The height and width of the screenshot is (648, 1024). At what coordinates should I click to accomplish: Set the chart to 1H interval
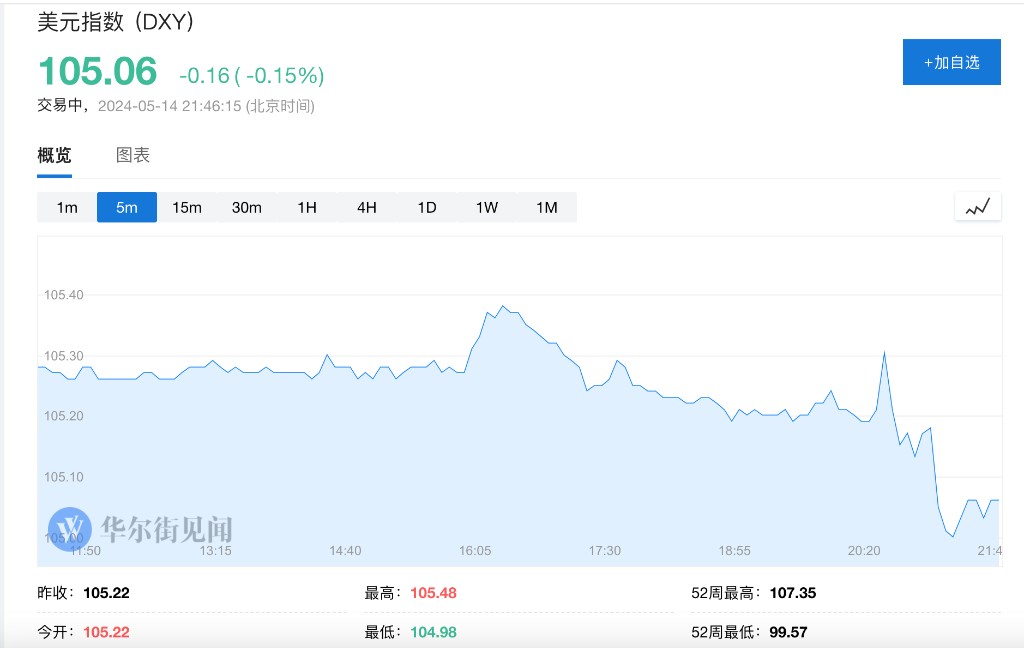click(x=307, y=207)
